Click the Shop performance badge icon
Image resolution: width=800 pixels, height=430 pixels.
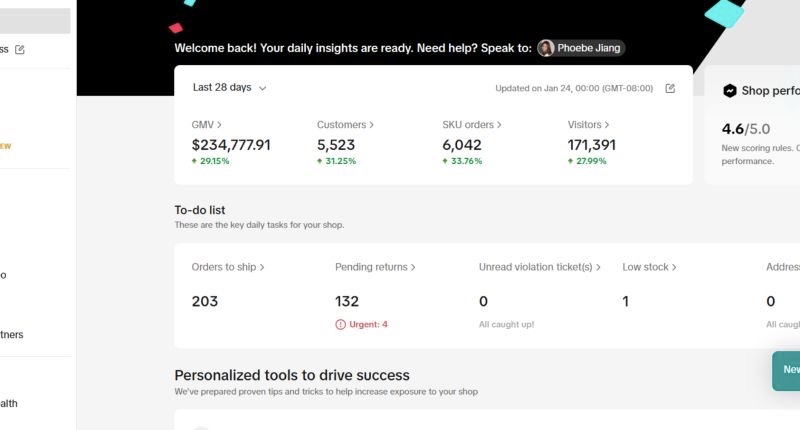coord(730,91)
